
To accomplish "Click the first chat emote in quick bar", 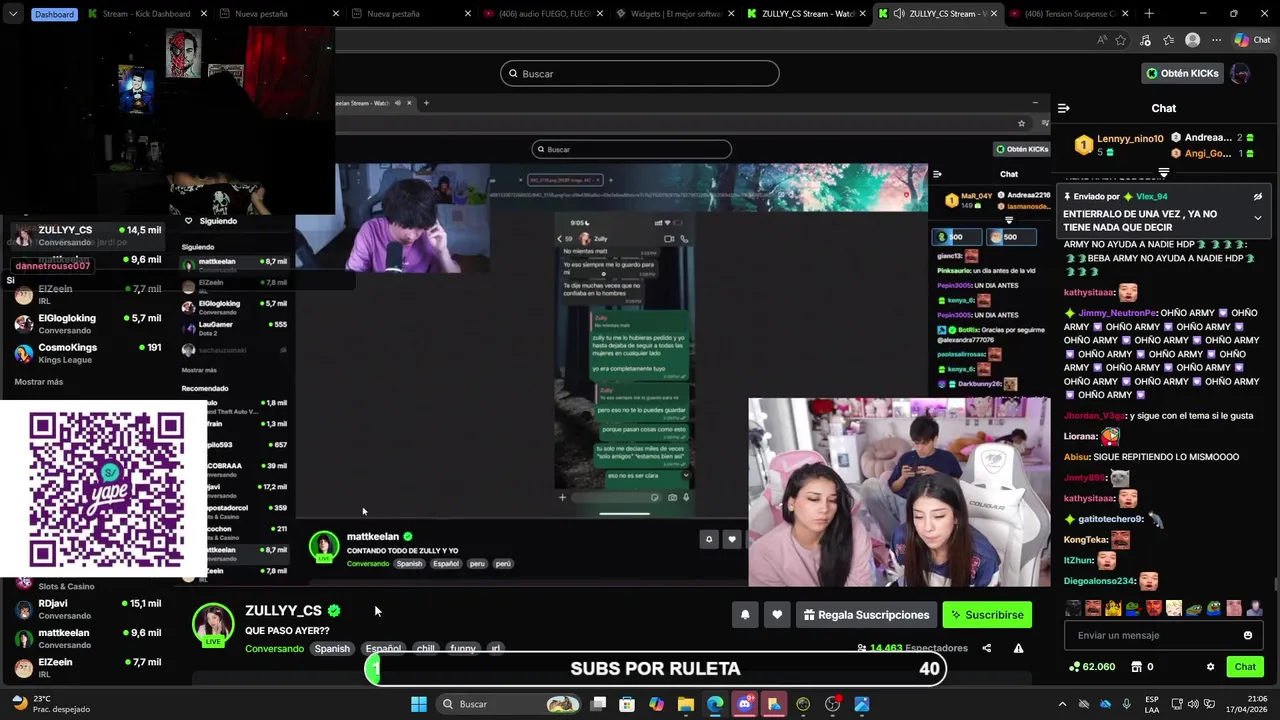I will click(x=1074, y=608).
